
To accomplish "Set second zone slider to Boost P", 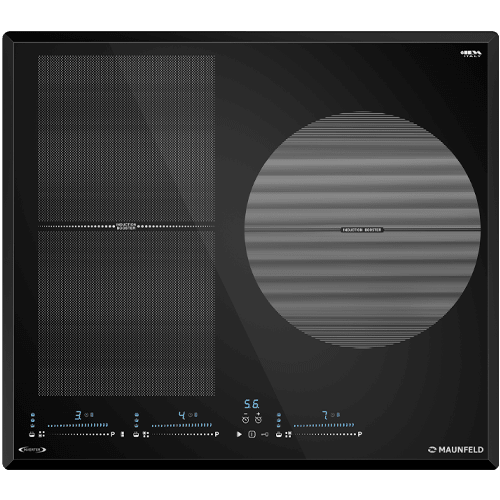I will coord(217,434).
